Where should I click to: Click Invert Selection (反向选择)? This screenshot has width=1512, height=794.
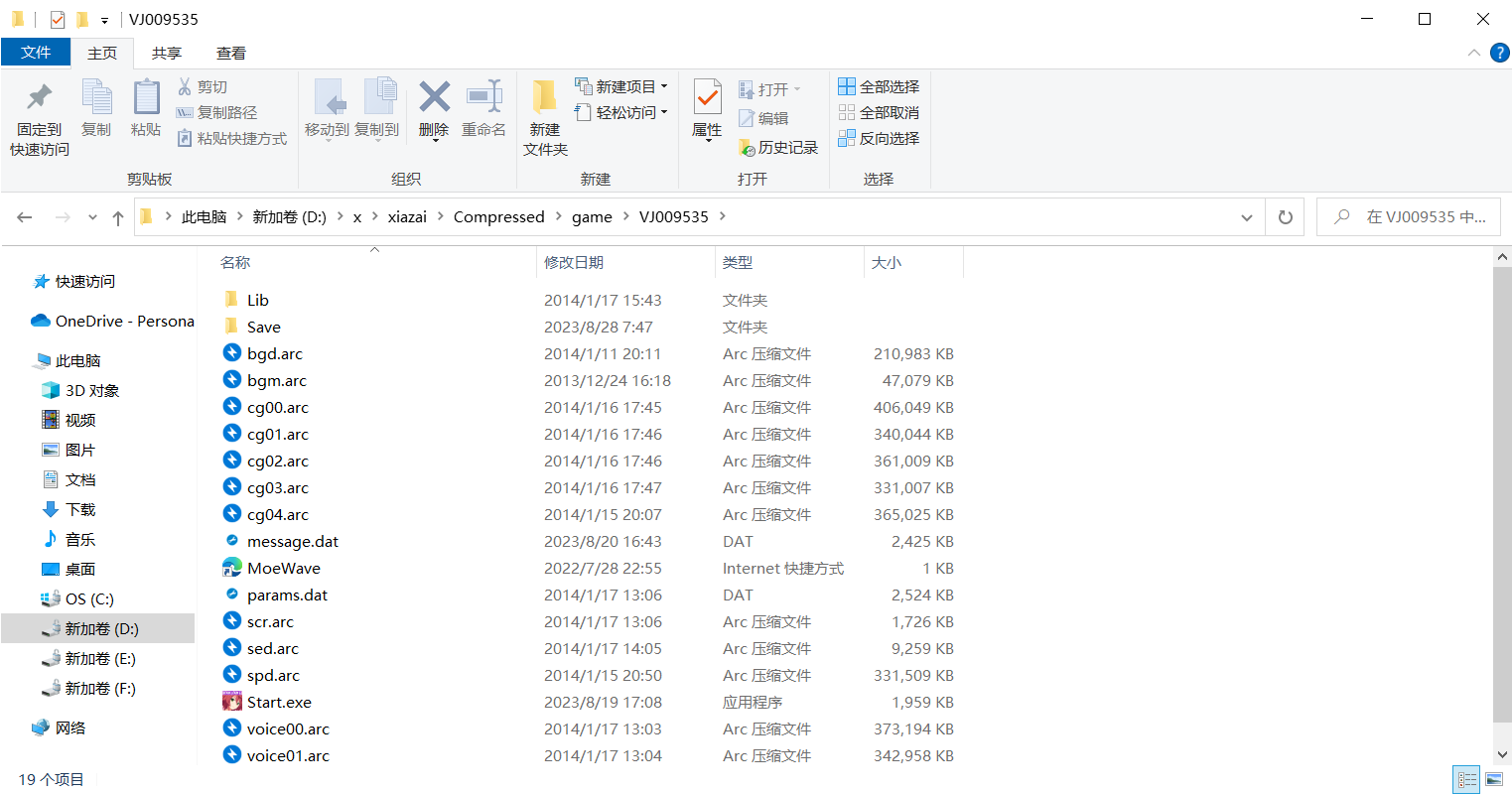point(879,139)
